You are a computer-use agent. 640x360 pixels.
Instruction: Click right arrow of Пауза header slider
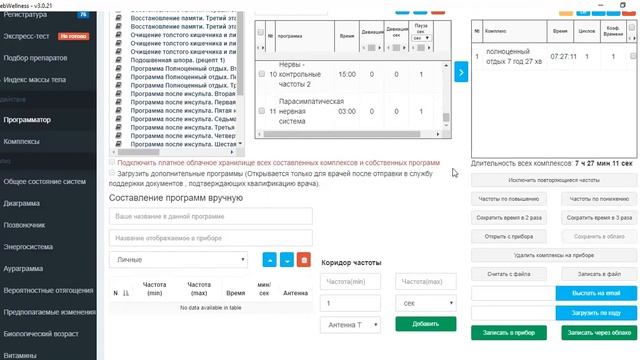[429, 48]
